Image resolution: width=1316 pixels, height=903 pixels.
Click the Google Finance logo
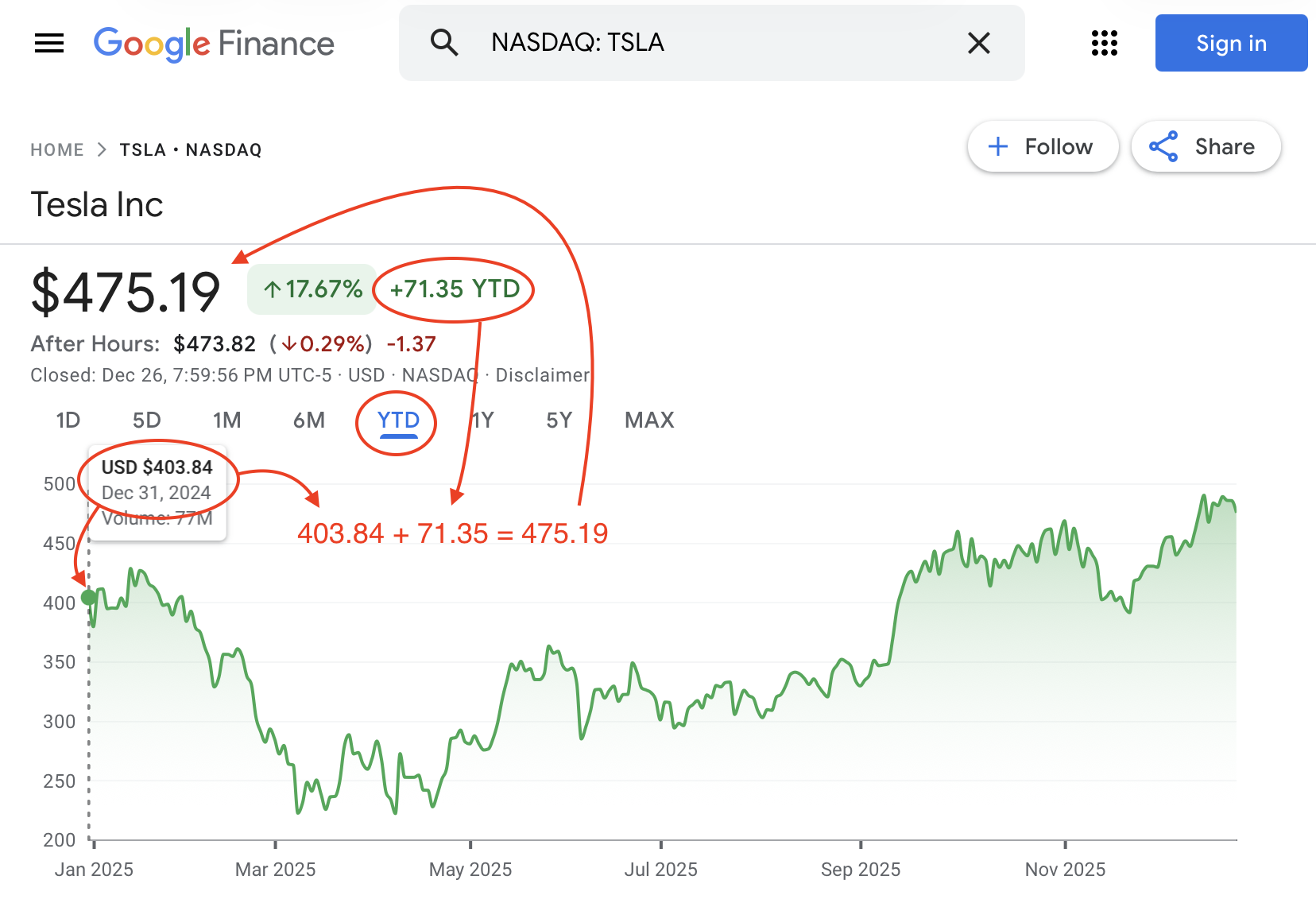pyautogui.click(x=214, y=44)
